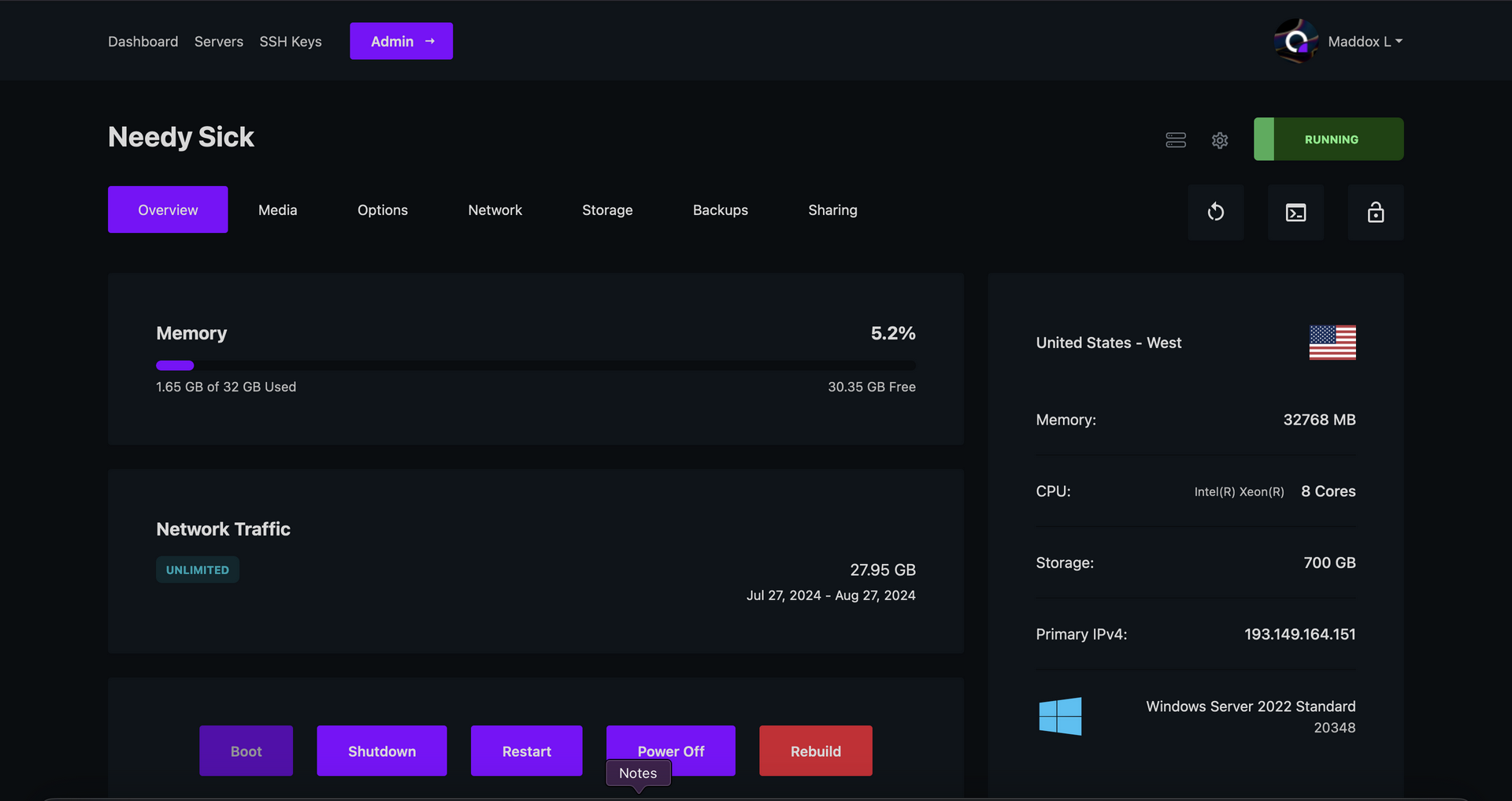Go to Servers in top navigation

218,42
